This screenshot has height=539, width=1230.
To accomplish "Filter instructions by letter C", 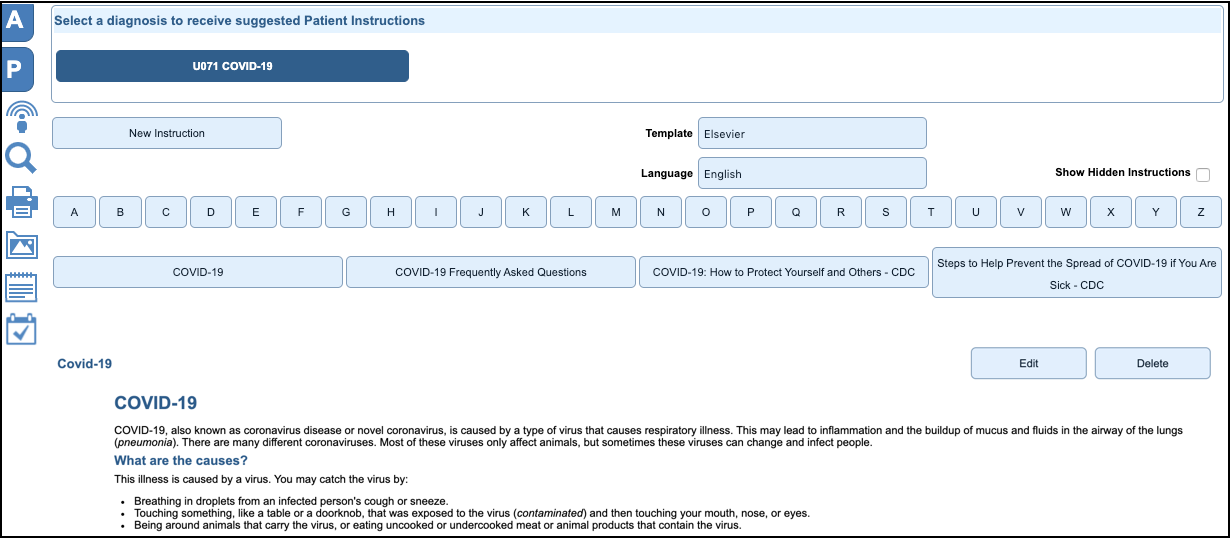I will [x=166, y=212].
